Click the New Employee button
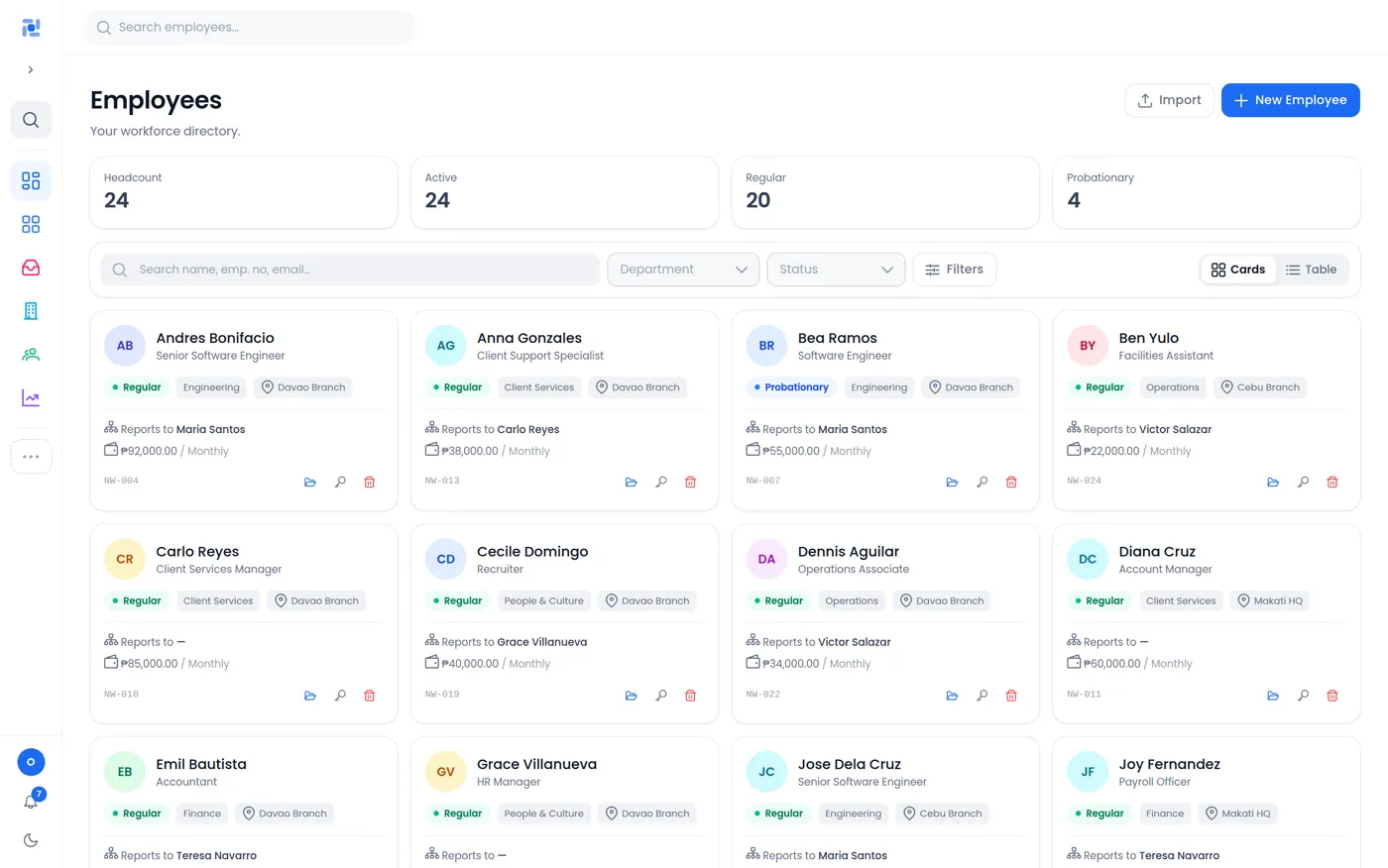 tap(1291, 100)
